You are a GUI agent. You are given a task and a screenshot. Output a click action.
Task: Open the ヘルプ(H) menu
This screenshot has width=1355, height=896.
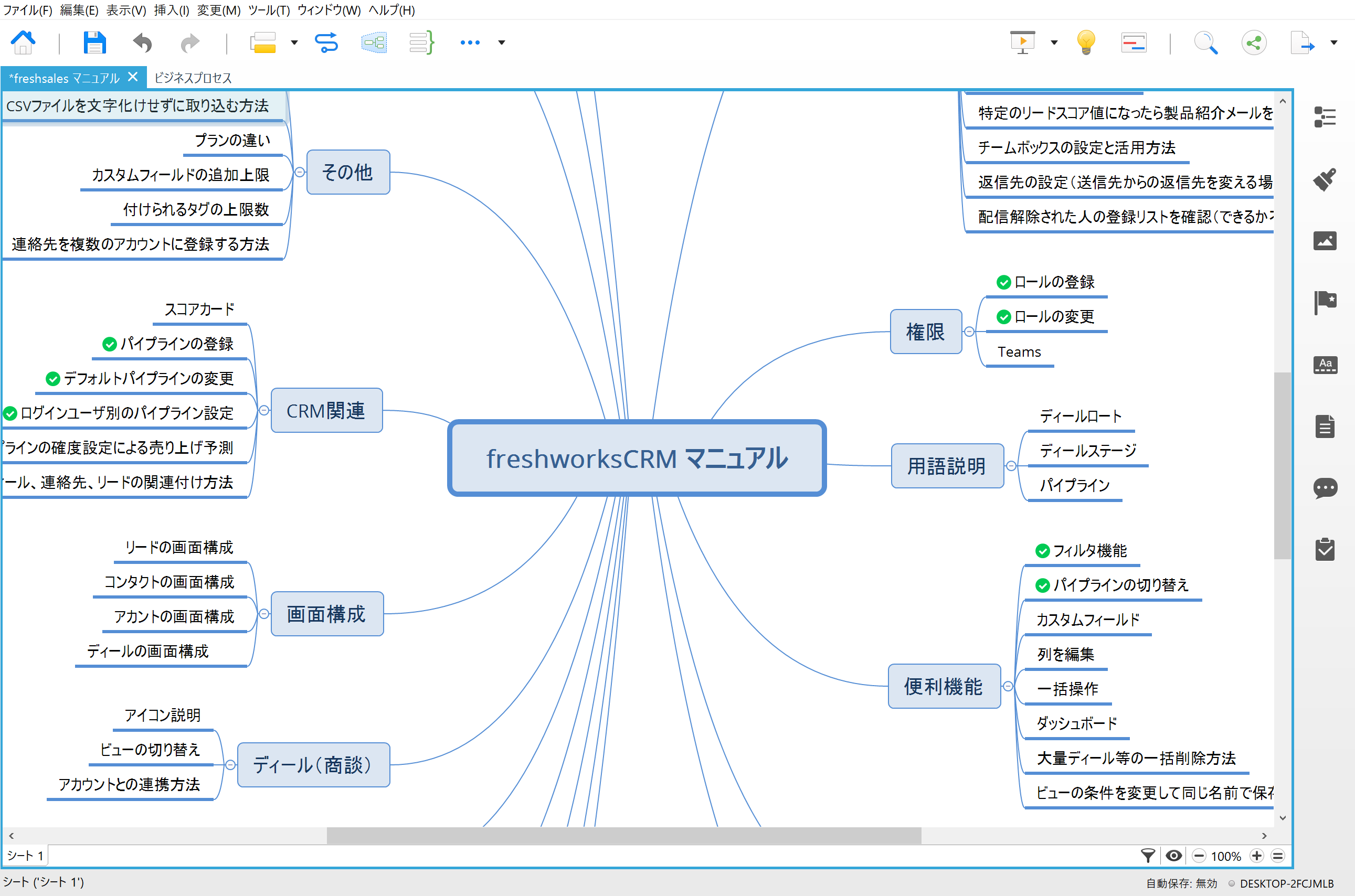(391, 10)
